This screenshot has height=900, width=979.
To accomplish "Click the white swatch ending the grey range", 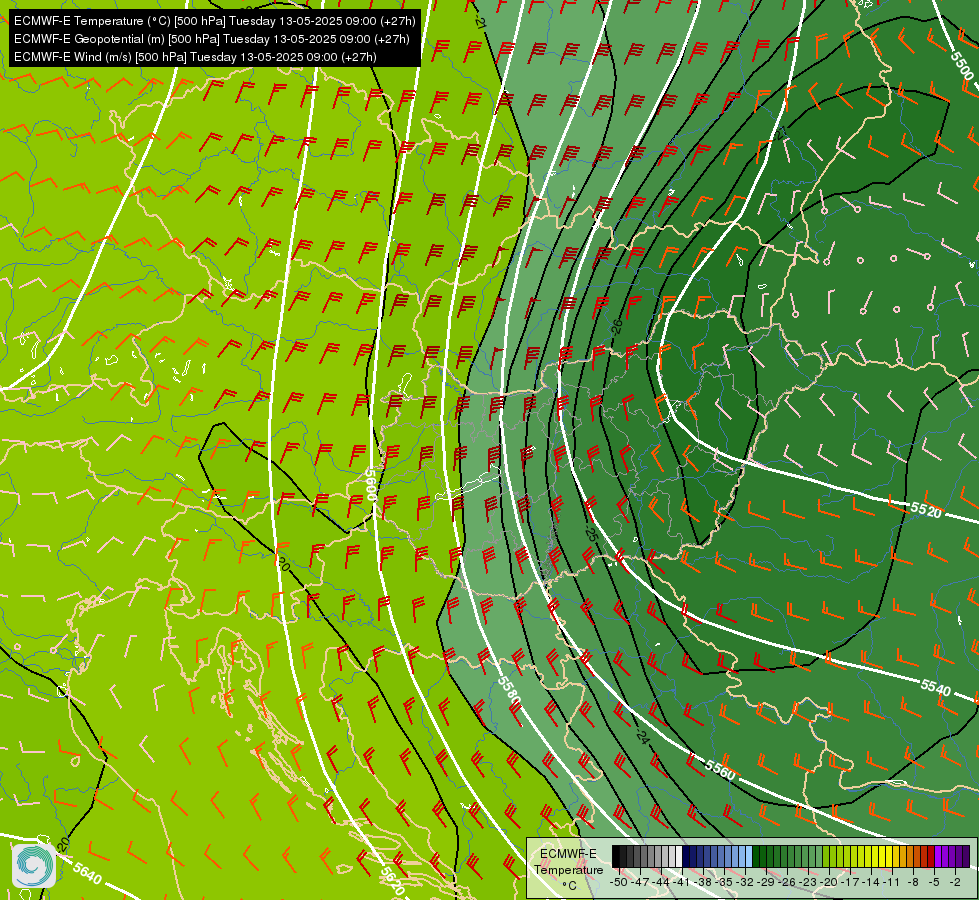I will 679,856.
